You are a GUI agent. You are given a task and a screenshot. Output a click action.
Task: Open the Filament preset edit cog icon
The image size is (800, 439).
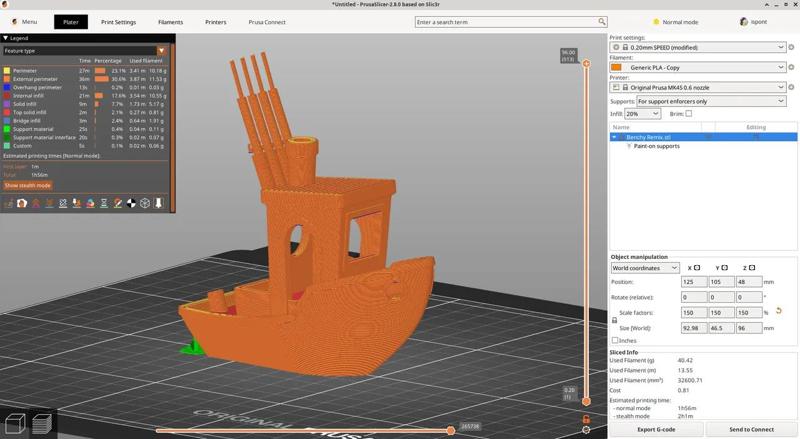[x=791, y=67]
